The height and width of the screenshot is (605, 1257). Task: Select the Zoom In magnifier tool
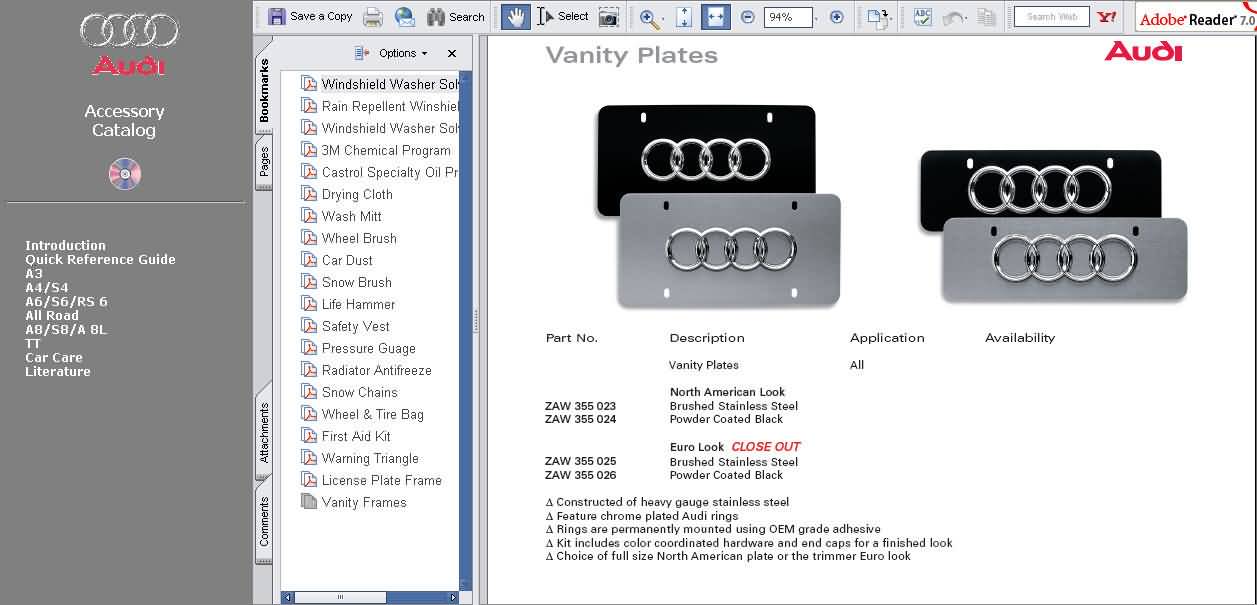coord(648,16)
